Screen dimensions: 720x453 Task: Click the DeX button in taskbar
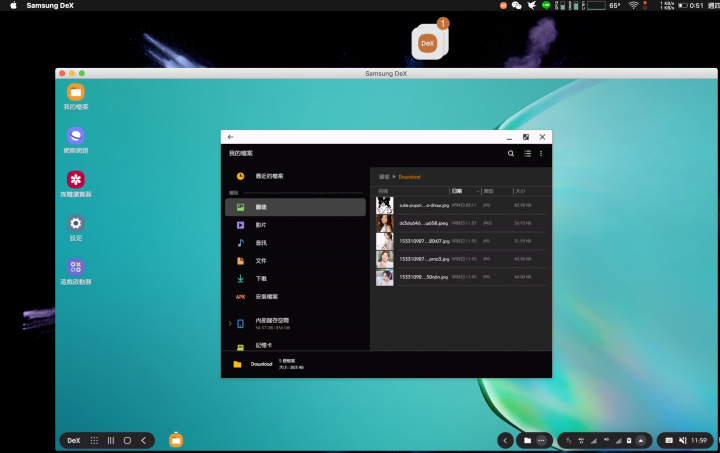(73, 440)
